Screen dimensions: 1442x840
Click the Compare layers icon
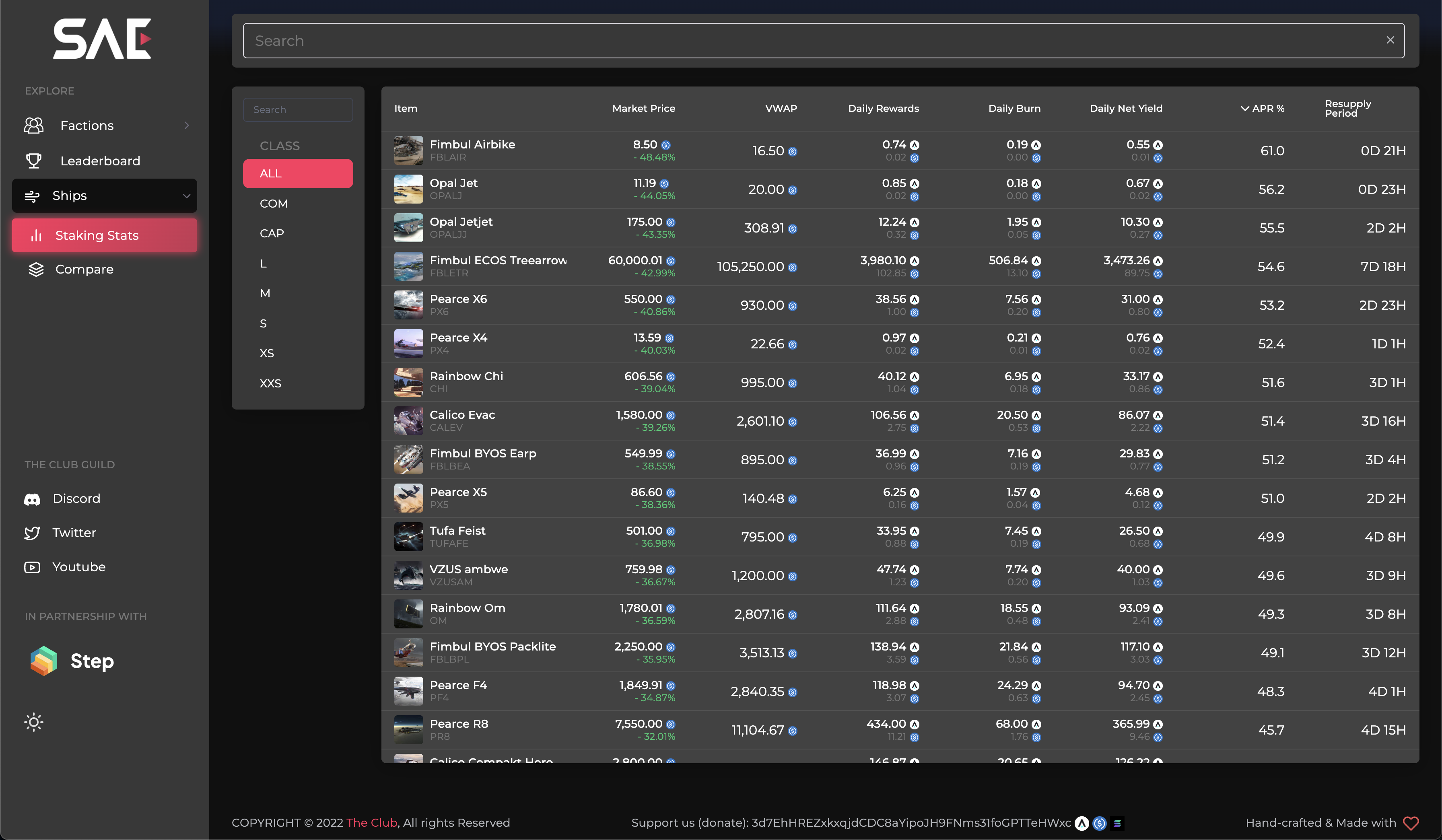[36, 270]
